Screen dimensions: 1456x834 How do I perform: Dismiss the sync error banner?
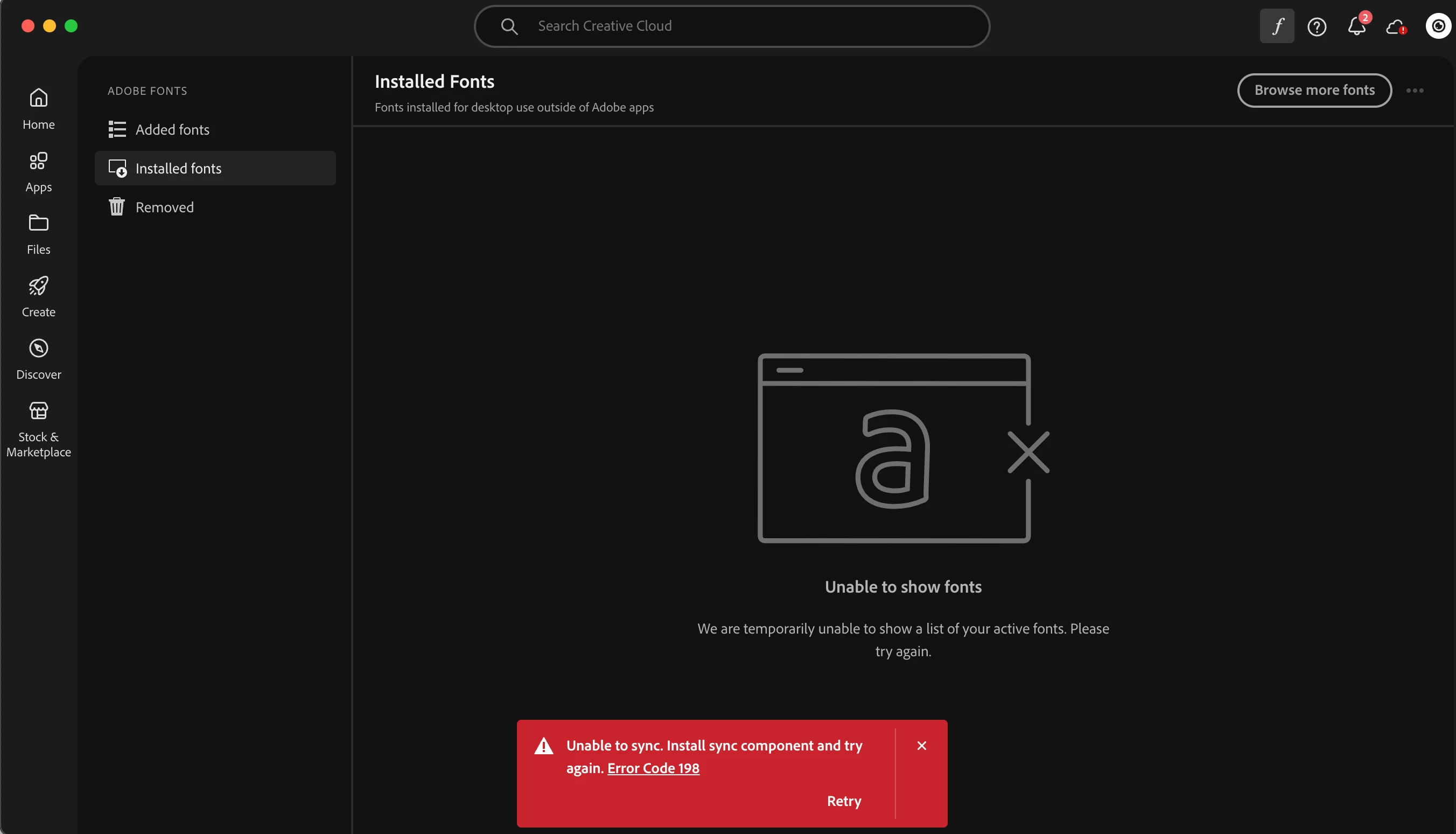coord(921,746)
